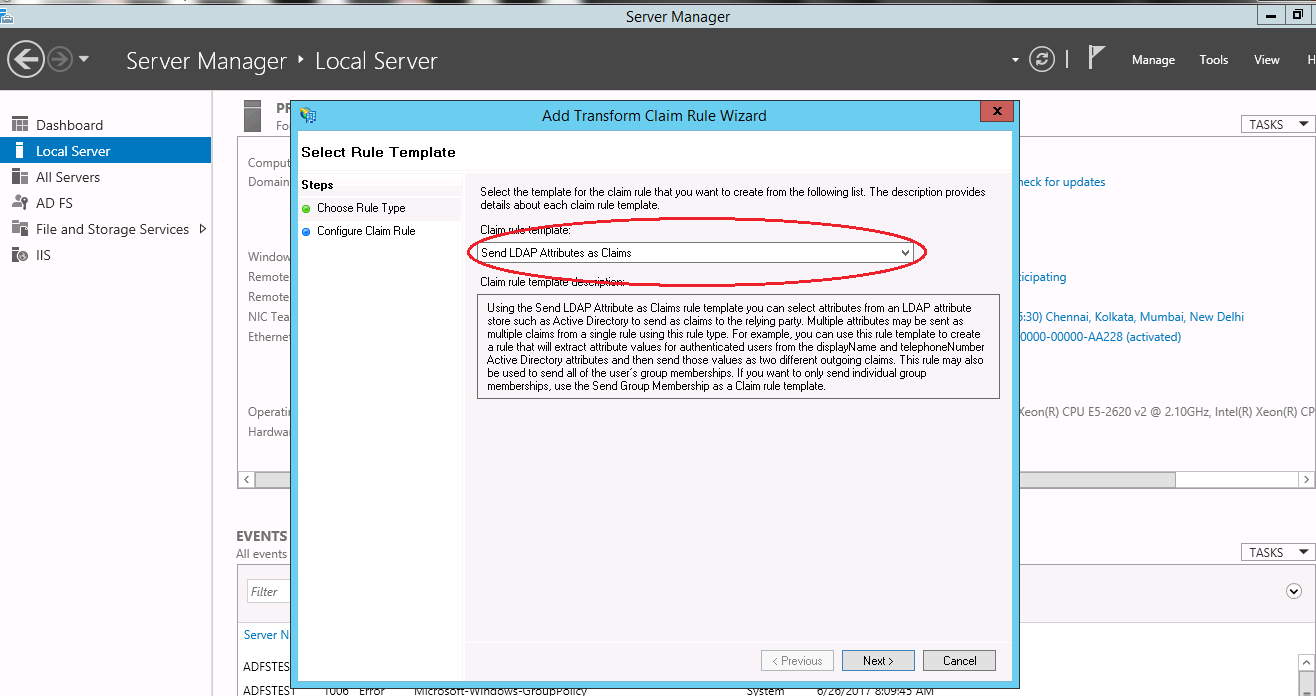The height and width of the screenshot is (696, 1316).
Task: Click the refresh icon in header
Action: click(x=1042, y=59)
